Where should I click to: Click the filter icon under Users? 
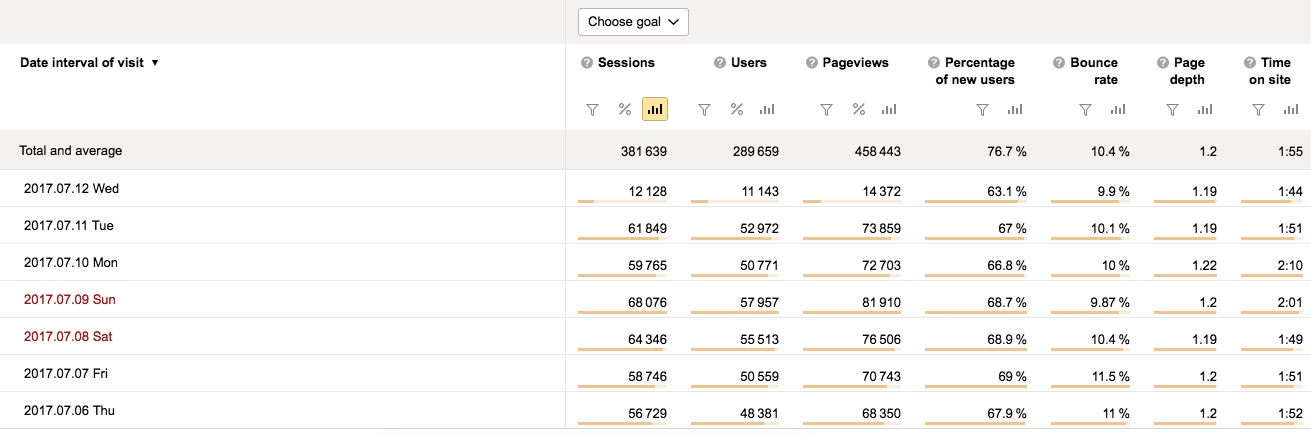click(704, 110)
